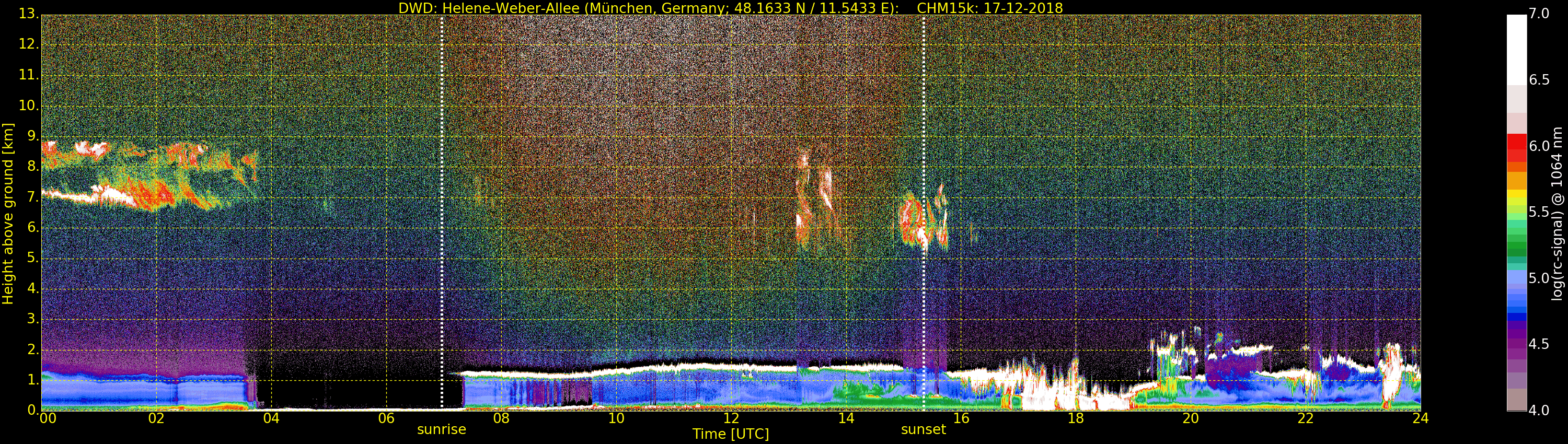Click the '5.' height tick label
The width and height of the screenshot is (1568, 444).
coord(33,258)
